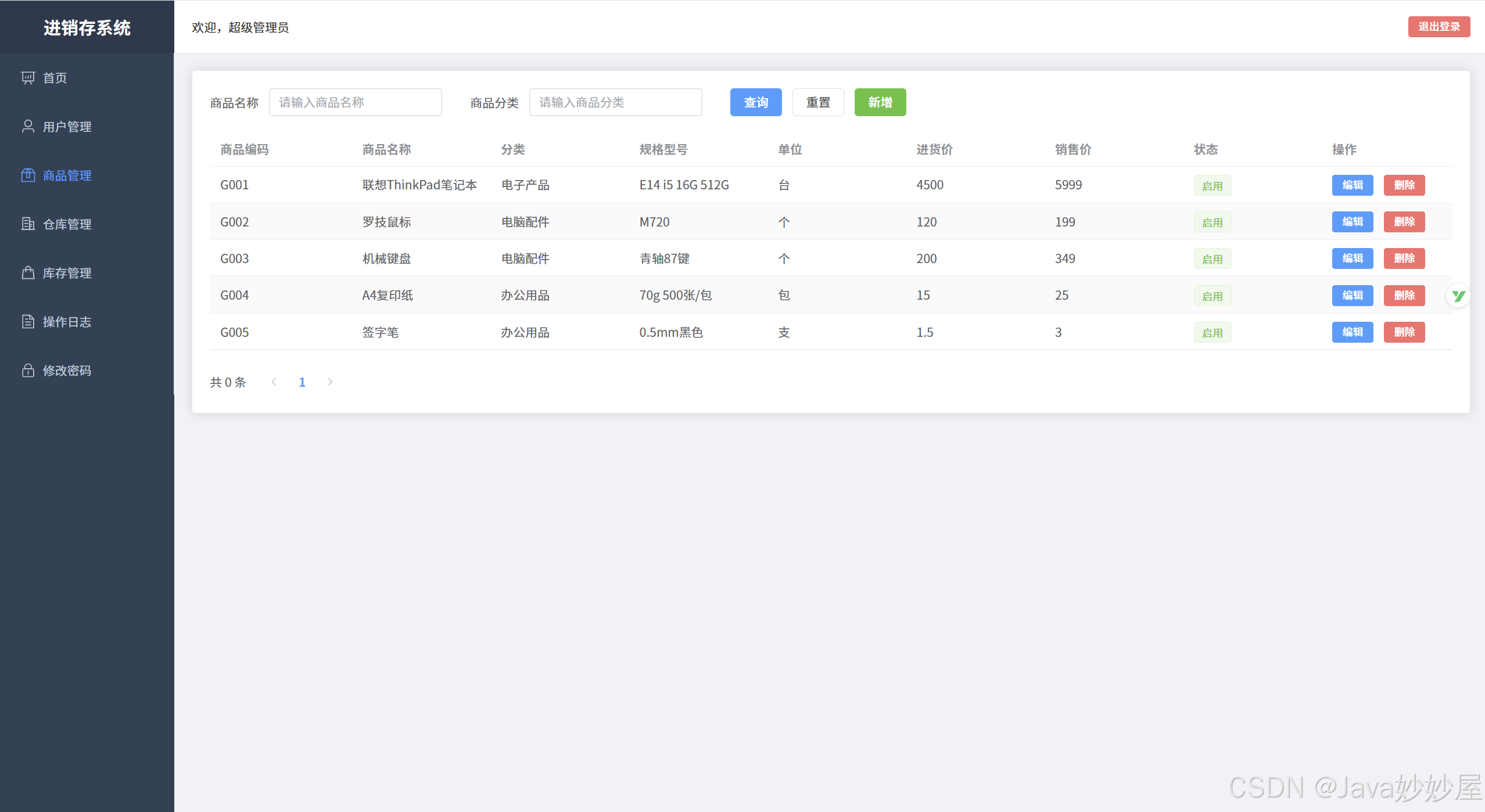Open 修改密码 menu item
Image resolution: width=1485 pixels, height=812 pixels.
pos(87,371)
